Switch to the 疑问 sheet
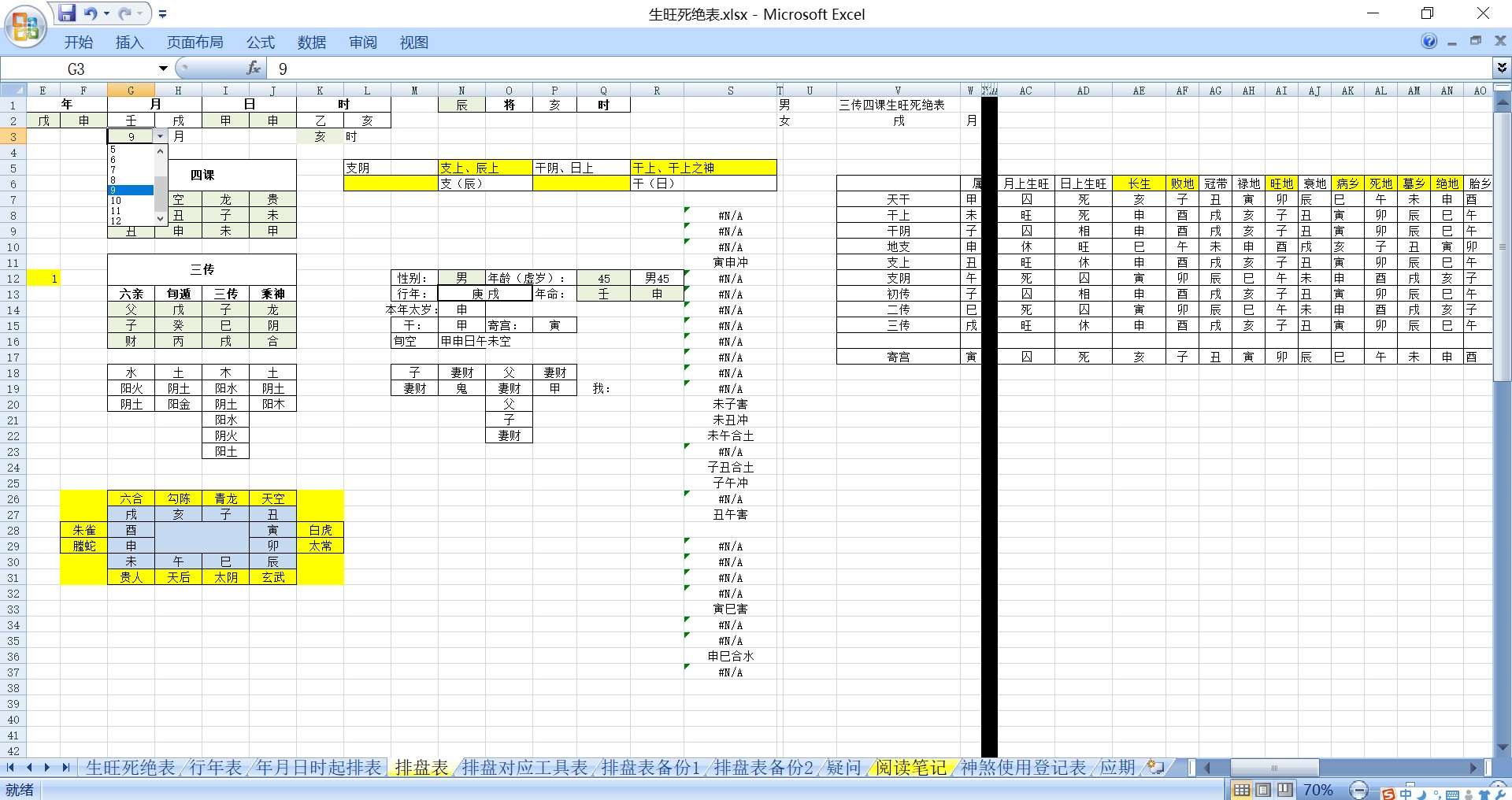This screenshot has width=1512, height=800. tap(843, 767)
